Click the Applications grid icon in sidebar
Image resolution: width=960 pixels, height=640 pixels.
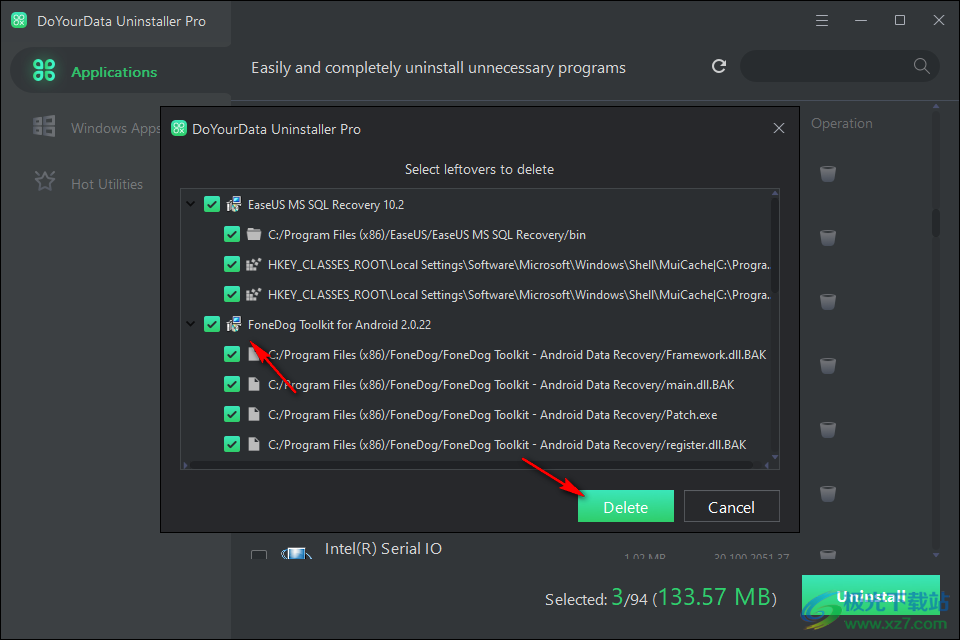[43, 70]
